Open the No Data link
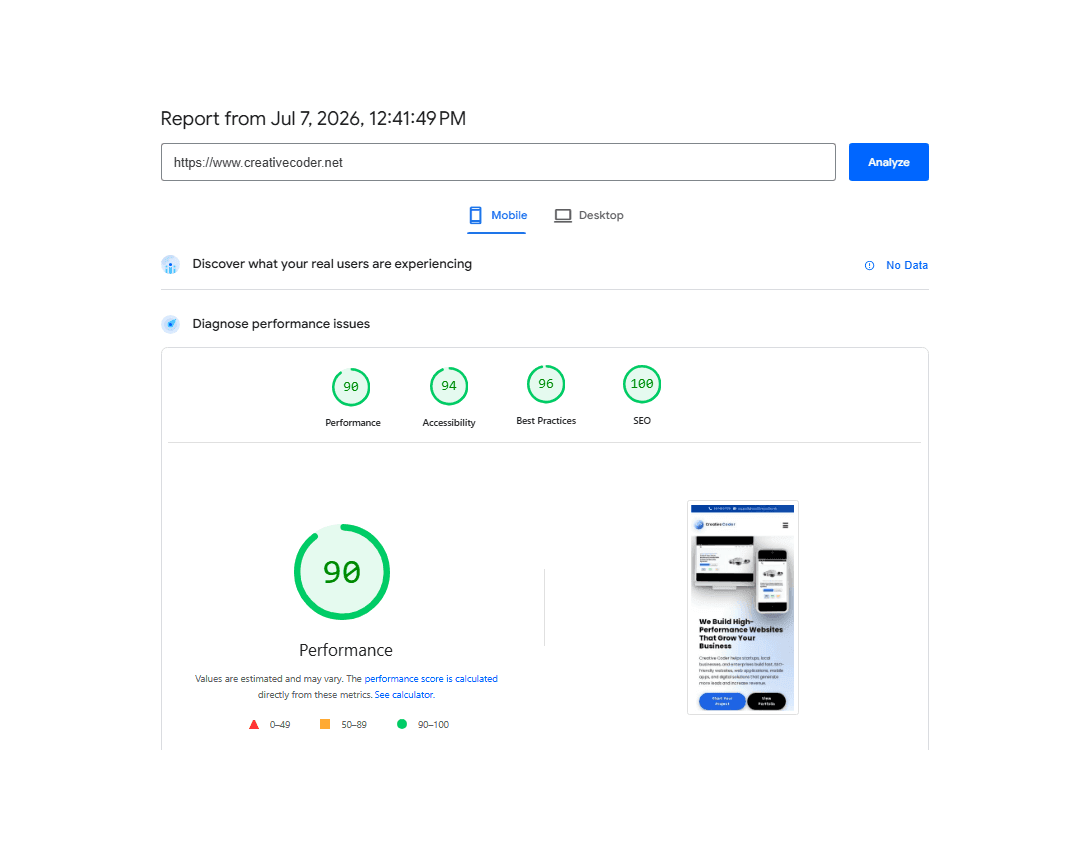This screenshot has height=866, width=1076. [x=907, y=265]
